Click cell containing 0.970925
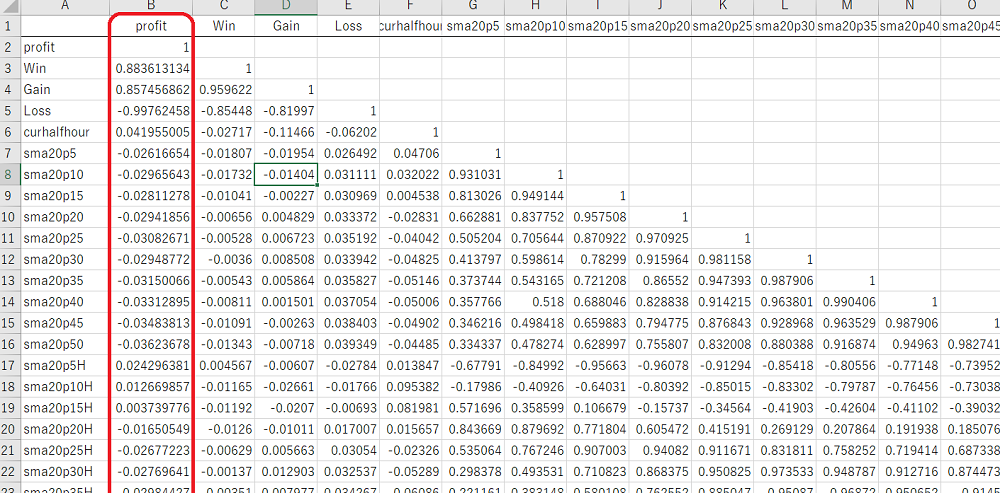This screenshot has width=1000, height=493. coord(661,239)
